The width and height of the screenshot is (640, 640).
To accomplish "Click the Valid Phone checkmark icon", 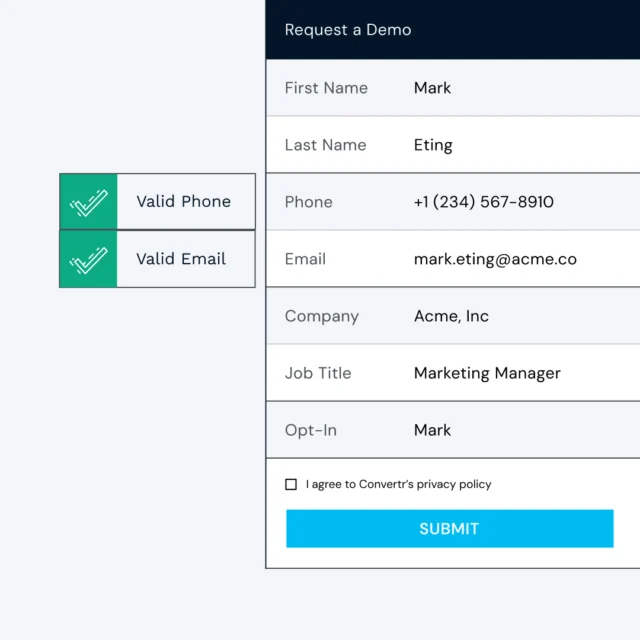I will click(x=88, y=202).
